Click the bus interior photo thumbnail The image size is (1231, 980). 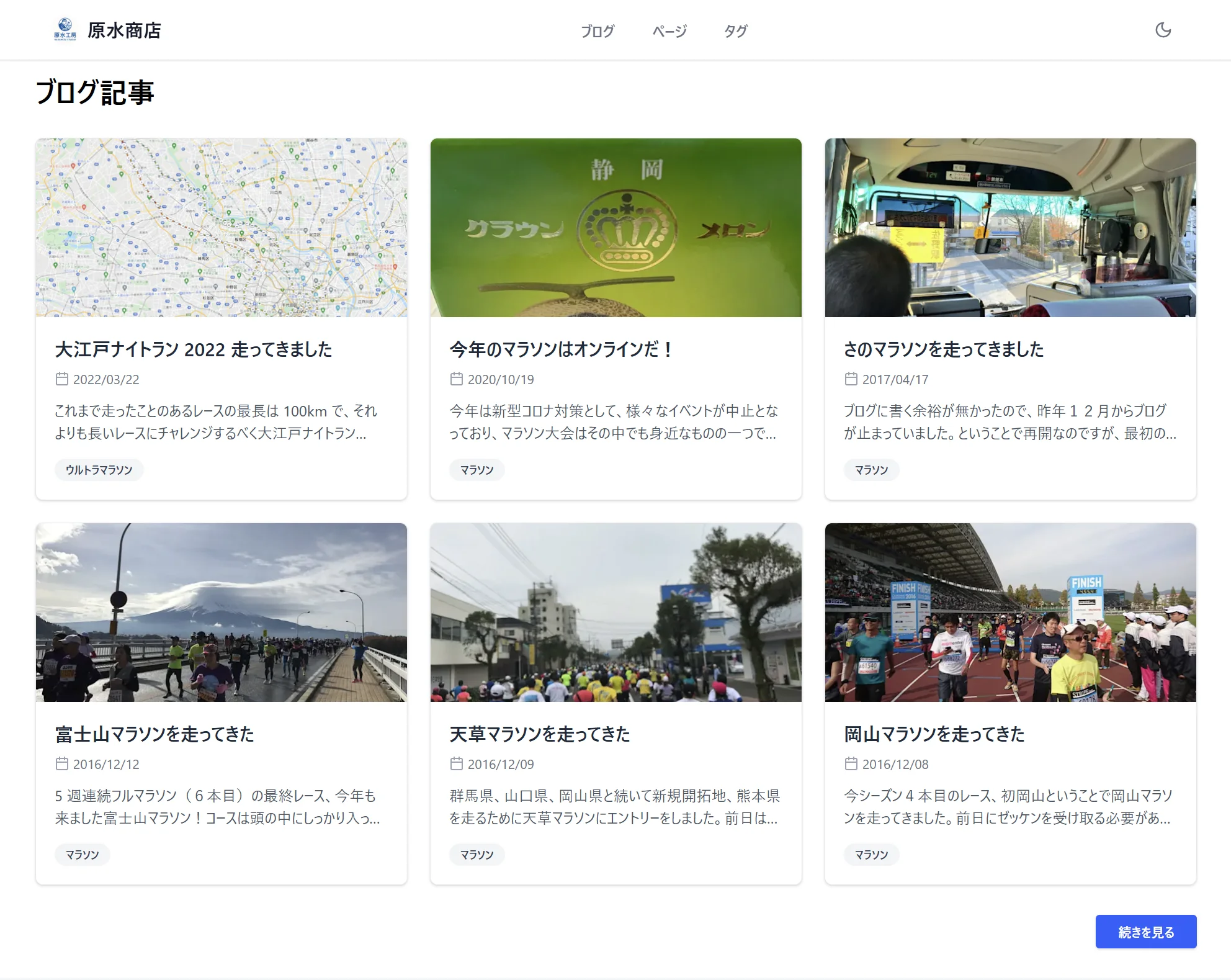1011,228
